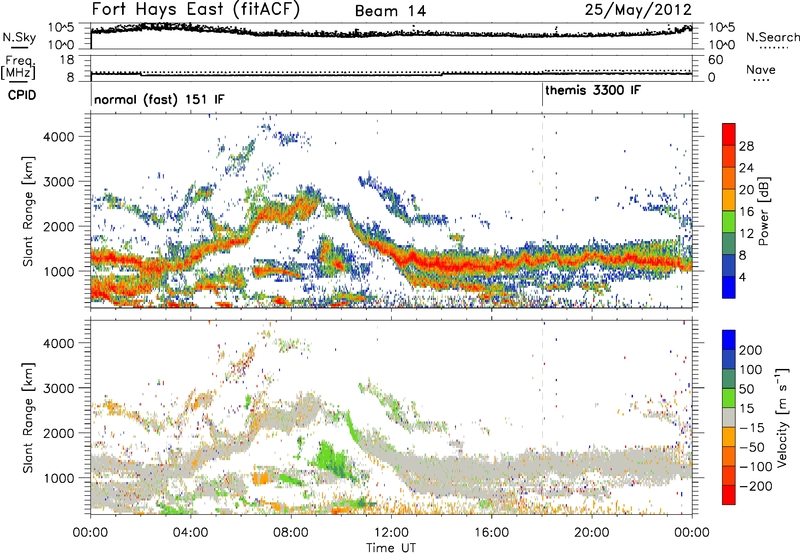800x554 pixels.
Task: Click the blue bottom of the power colorbar
Action: point(729,287)
